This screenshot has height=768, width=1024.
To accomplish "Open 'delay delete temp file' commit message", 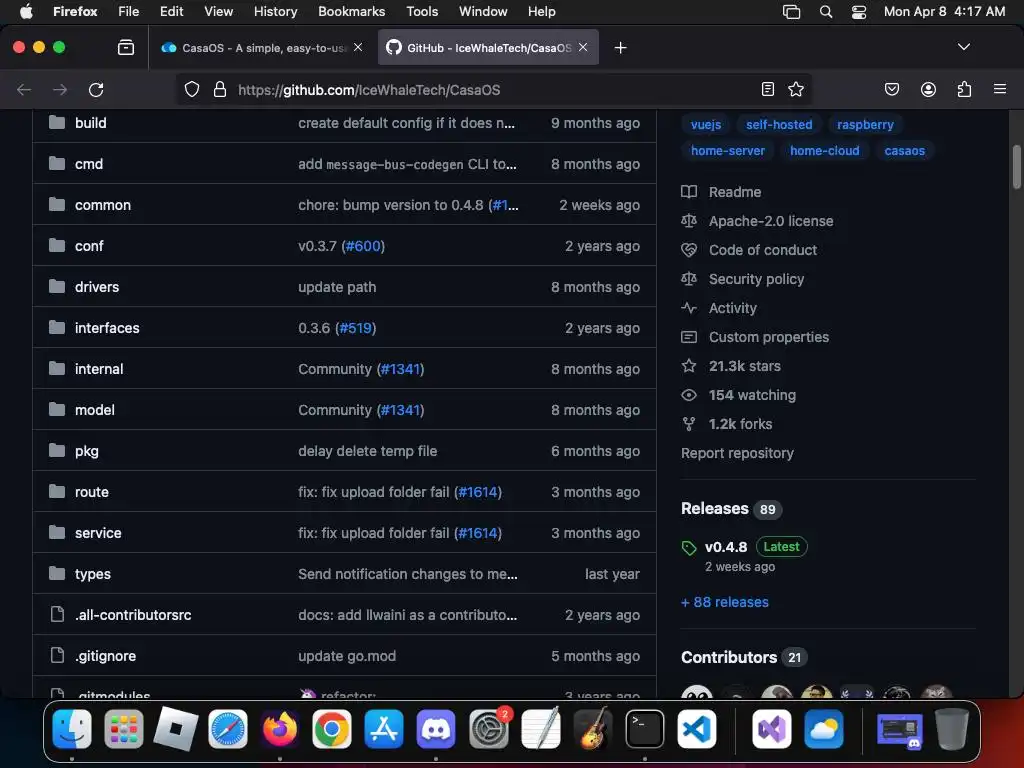I will coord(368,451).
